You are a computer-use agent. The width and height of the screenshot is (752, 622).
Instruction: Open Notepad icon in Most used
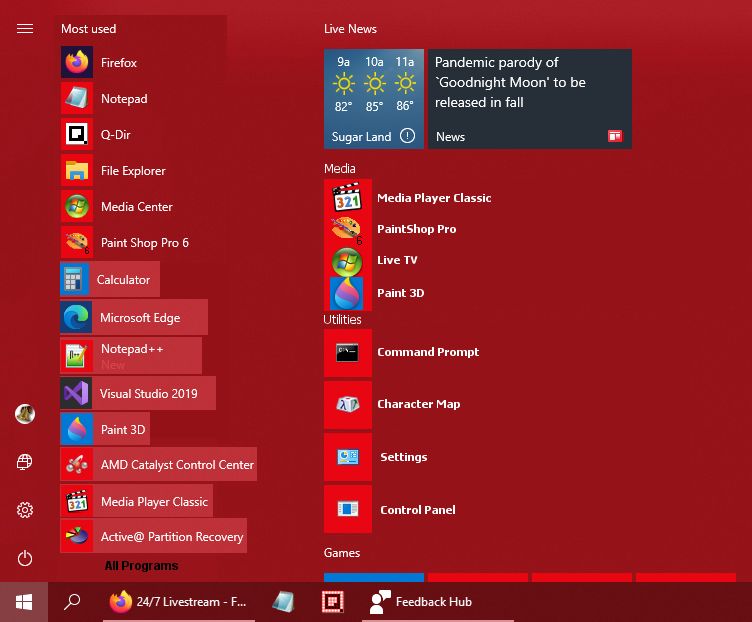77,98
